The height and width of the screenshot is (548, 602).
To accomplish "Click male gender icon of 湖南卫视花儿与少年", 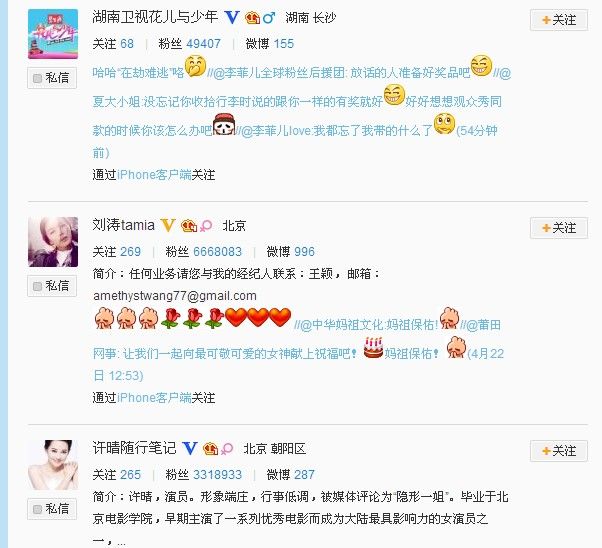I will pyautogui.click(x=269, y=17).
